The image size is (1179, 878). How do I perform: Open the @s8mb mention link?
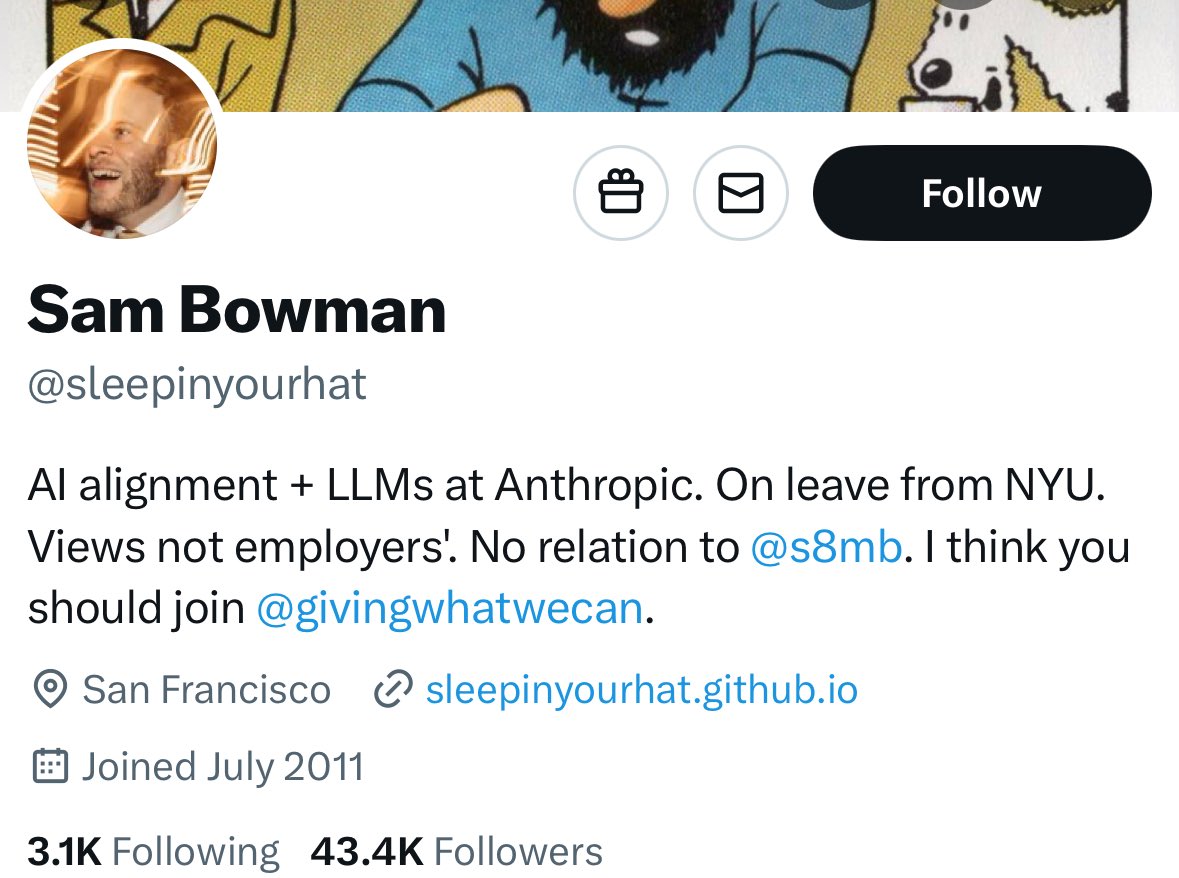[x=825, y=547]
